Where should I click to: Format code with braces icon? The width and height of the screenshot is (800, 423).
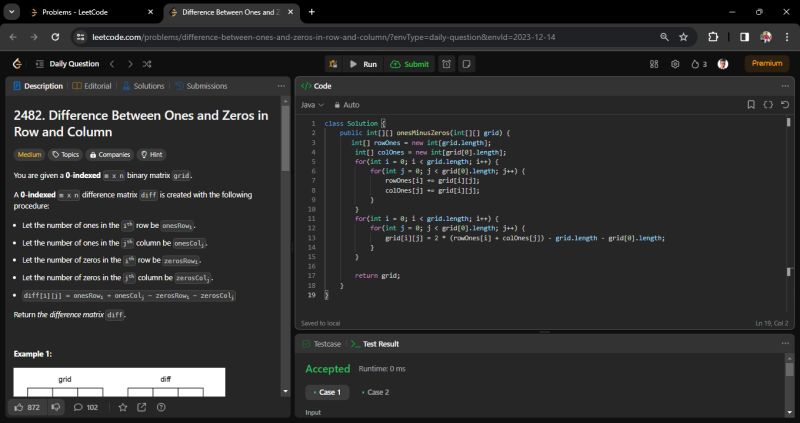[768, 105]
